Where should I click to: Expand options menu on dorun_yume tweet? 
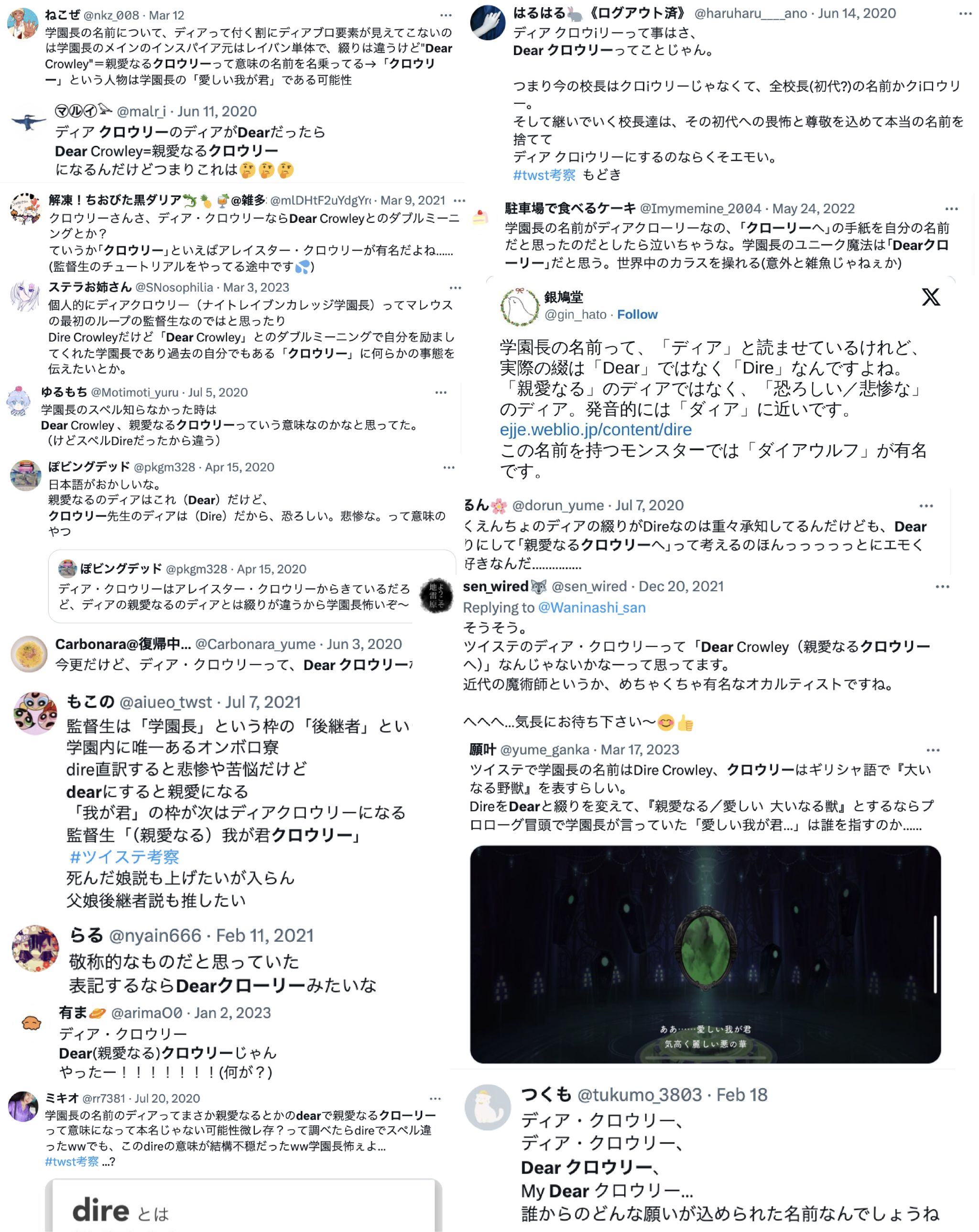[x=926, y=506]
